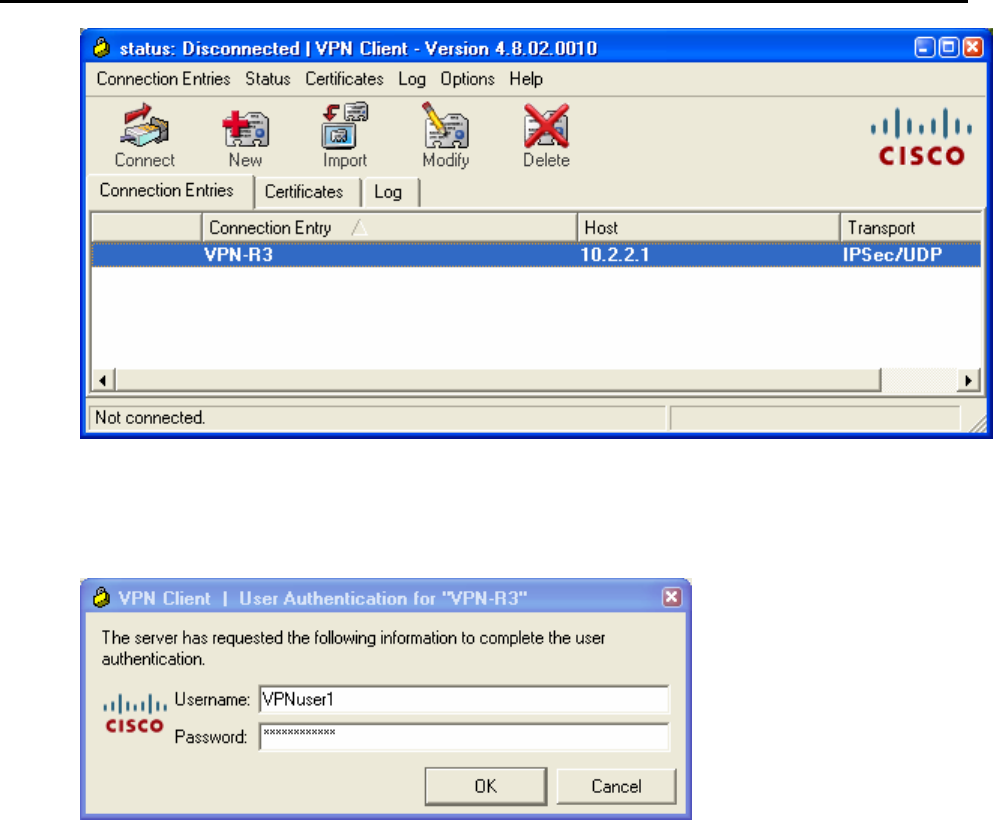Select the VPN-R3 connection entry
Screen dimensions: 993x820
[536, 255]
